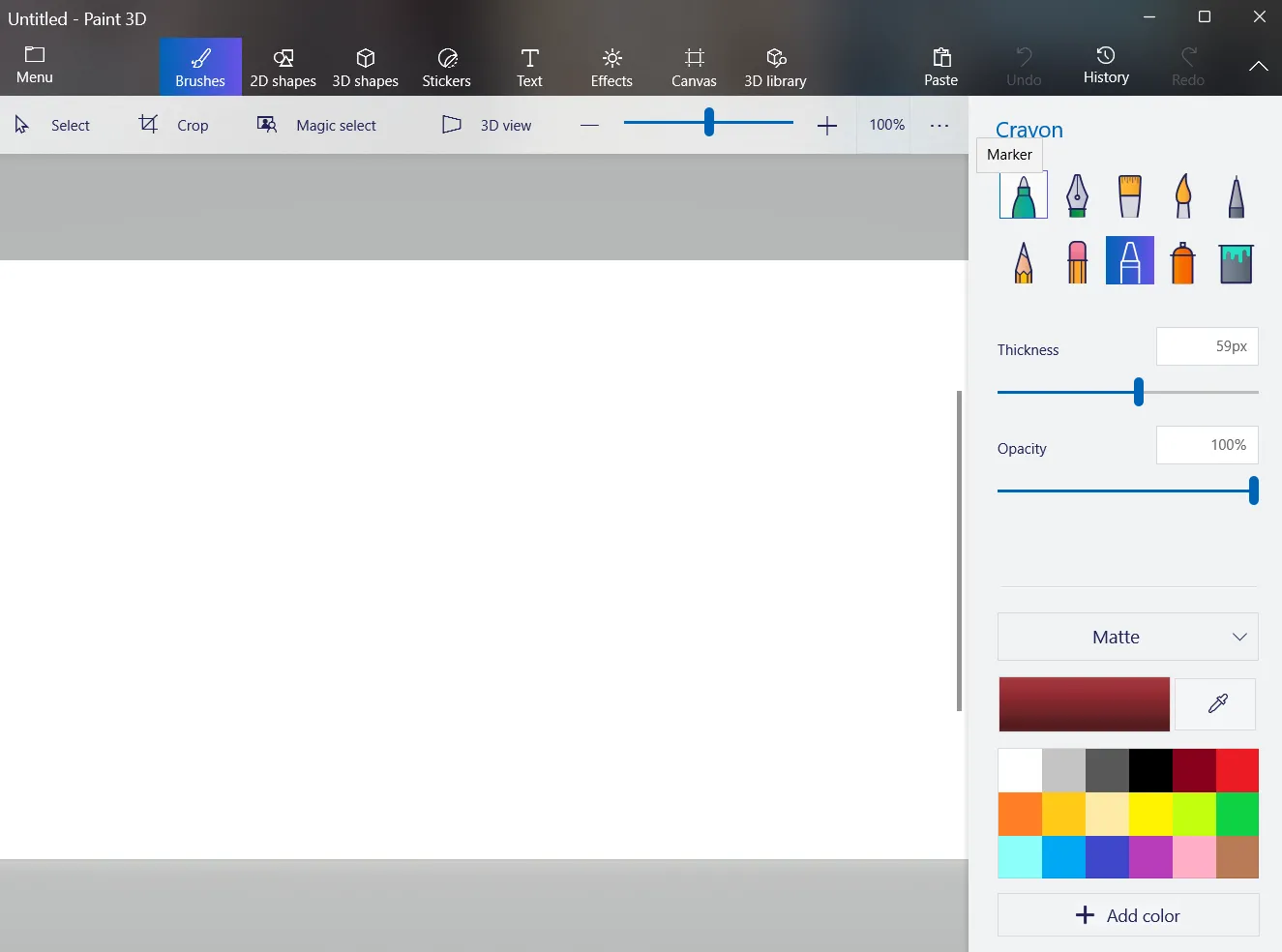Choose the Oil brush tool
Viewport: 1282px width, 952px height.
coord(1129,195)
